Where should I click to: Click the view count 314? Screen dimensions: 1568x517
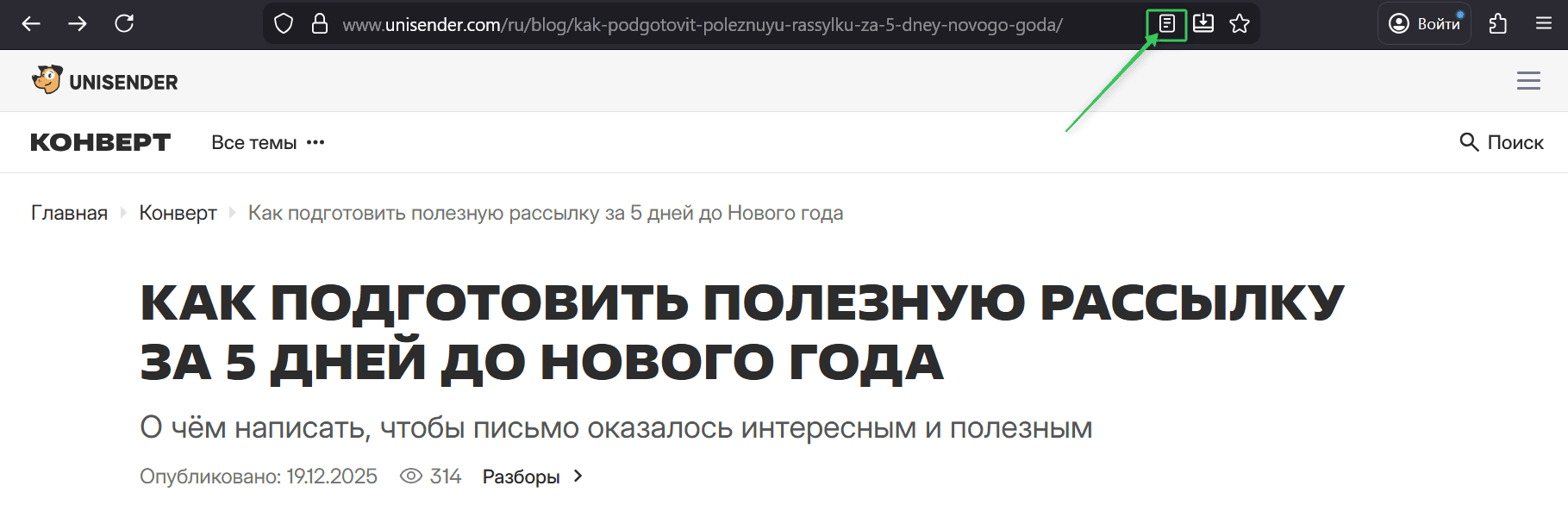(446, 477)
